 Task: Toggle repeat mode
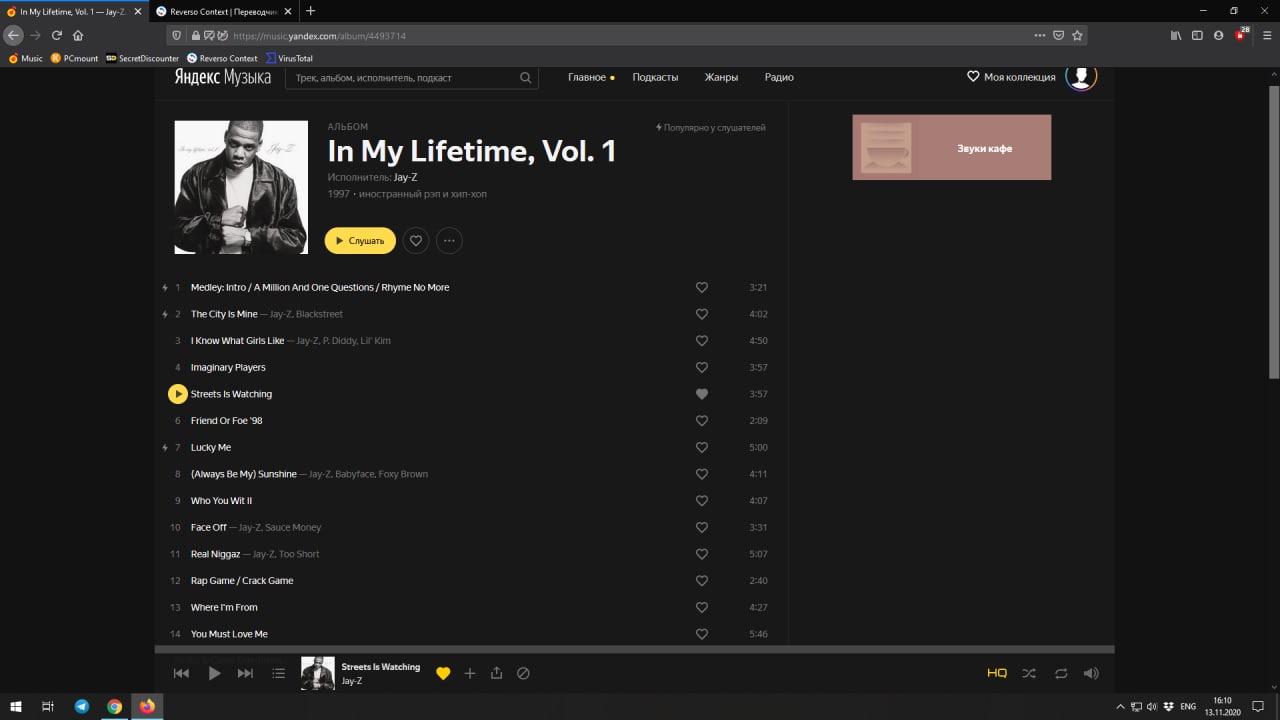(x=1061, y=673)
